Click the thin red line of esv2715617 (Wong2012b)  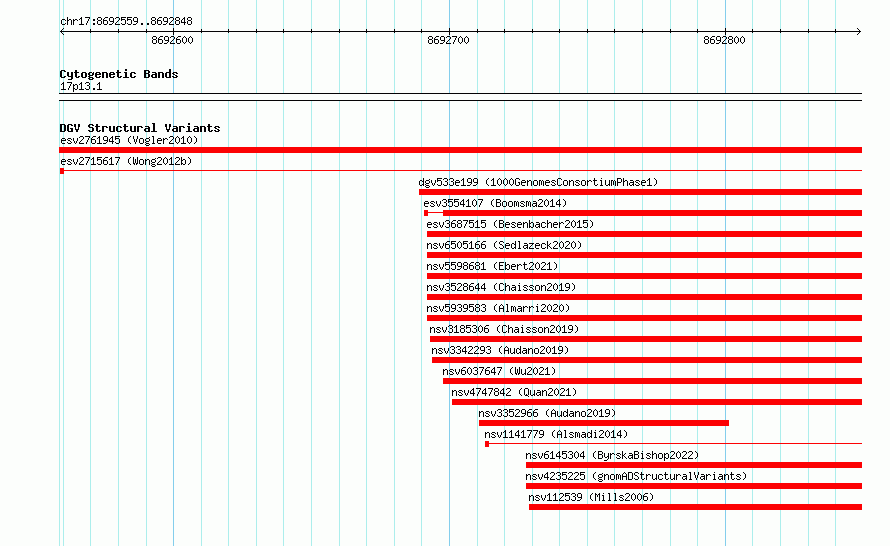(463, 170)
